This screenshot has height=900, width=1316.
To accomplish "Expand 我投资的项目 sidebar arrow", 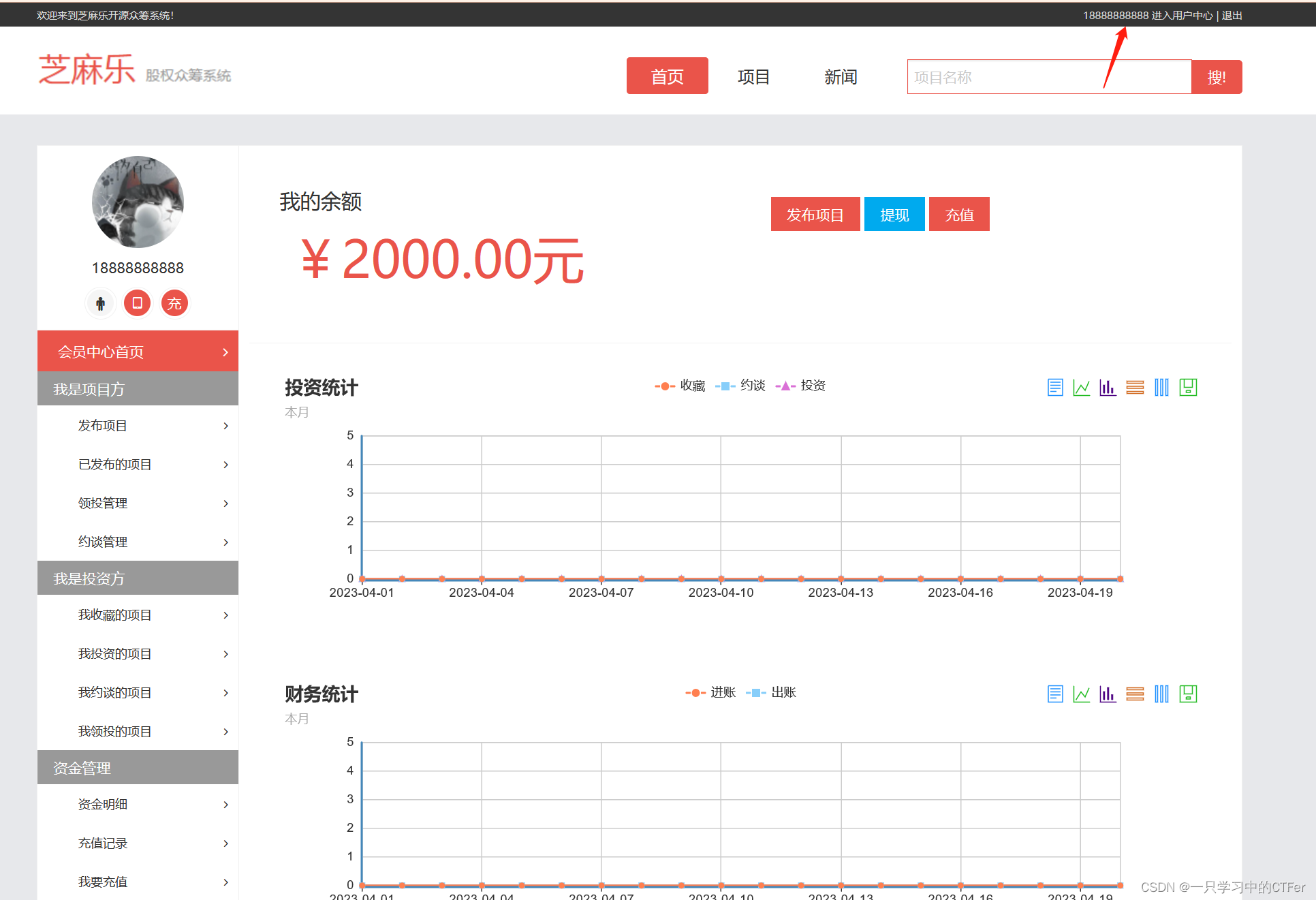I will tap(225, 654).
